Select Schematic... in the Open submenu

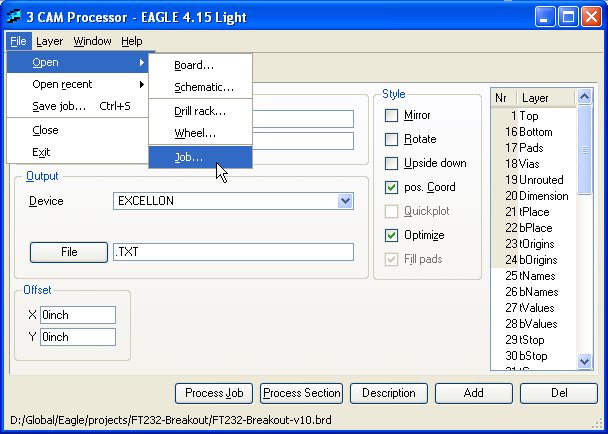pyautogui.click(x=200, y=87)
